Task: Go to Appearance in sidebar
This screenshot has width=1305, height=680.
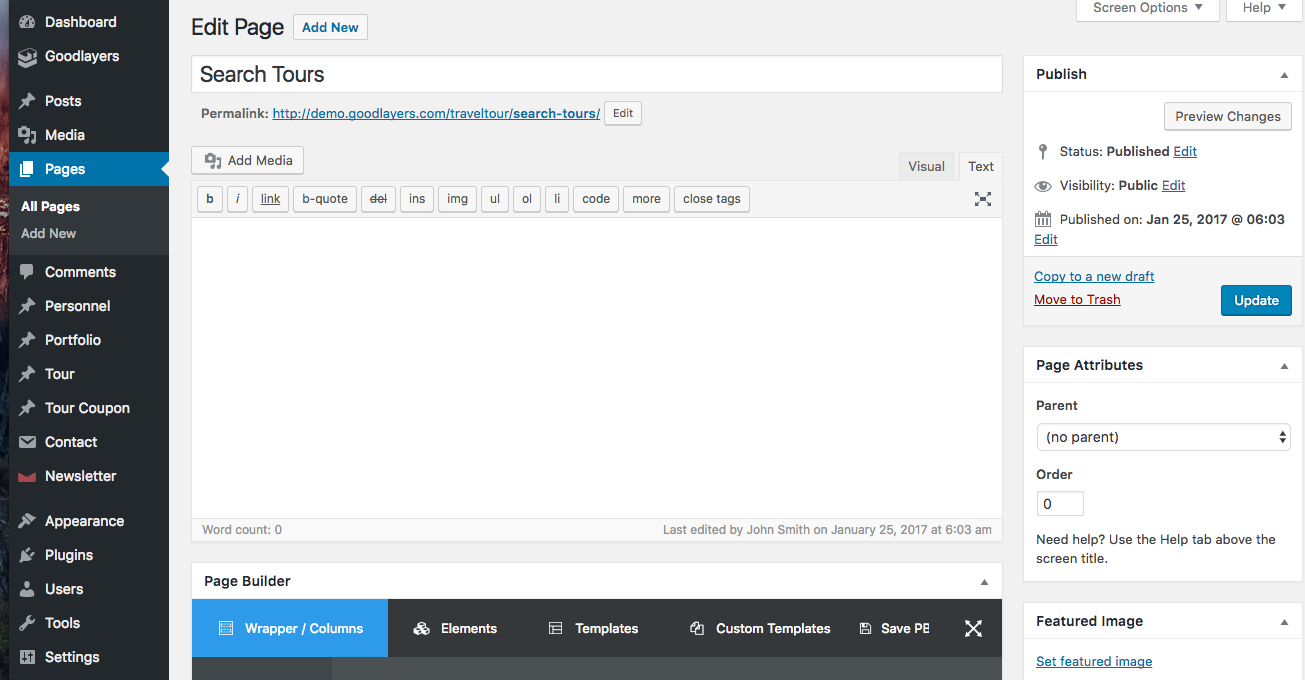Action: (84, 521)
